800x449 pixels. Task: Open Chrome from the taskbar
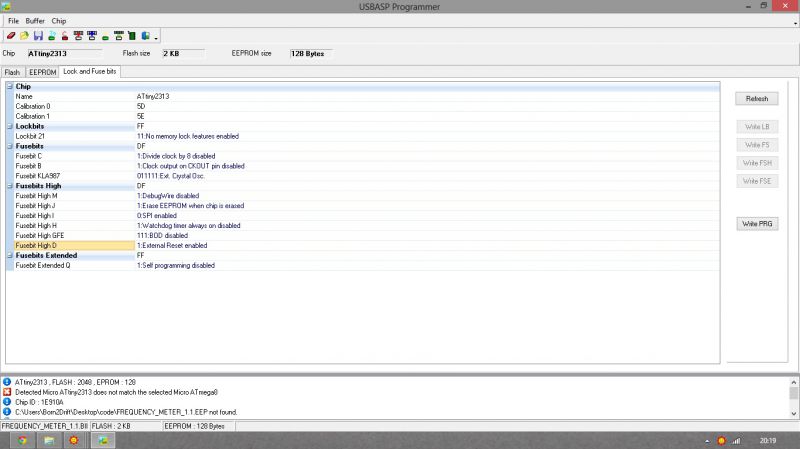pyautogui.click(x=22, y=440)
